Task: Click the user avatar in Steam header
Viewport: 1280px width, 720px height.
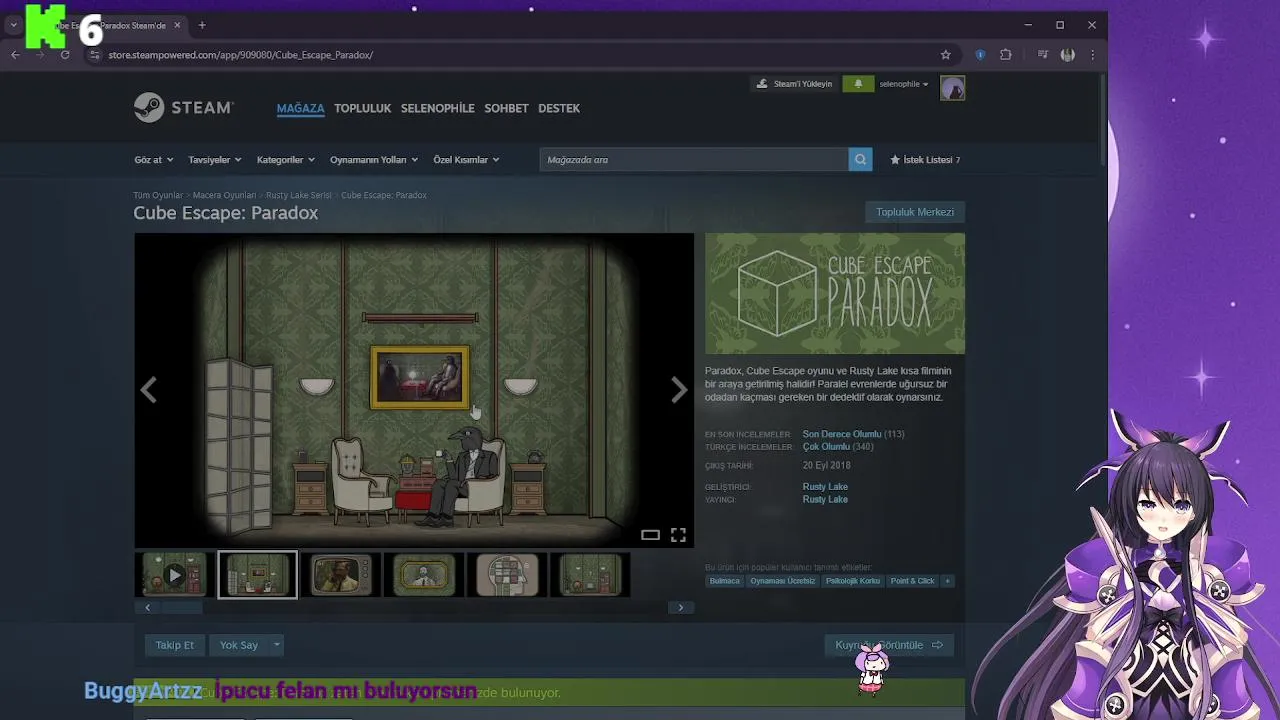Action: pos(952,88)
